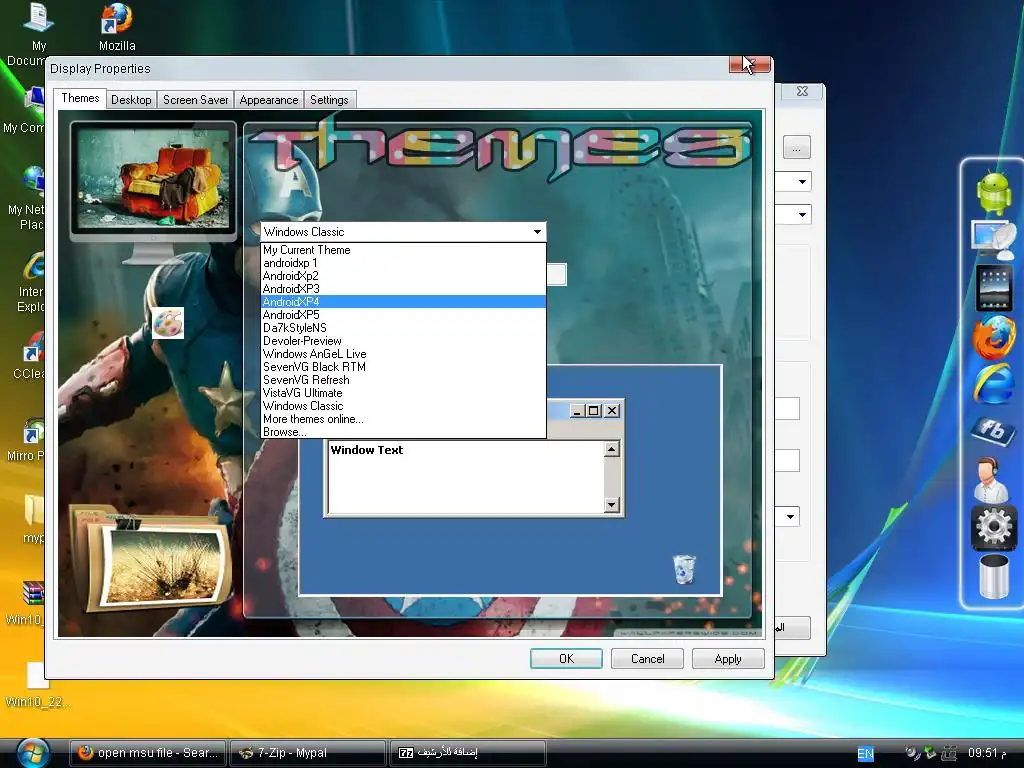Open the lowest dropdown arrow in the background window
Viewport: 1024px width, 768px height.
tap(790, 517)
